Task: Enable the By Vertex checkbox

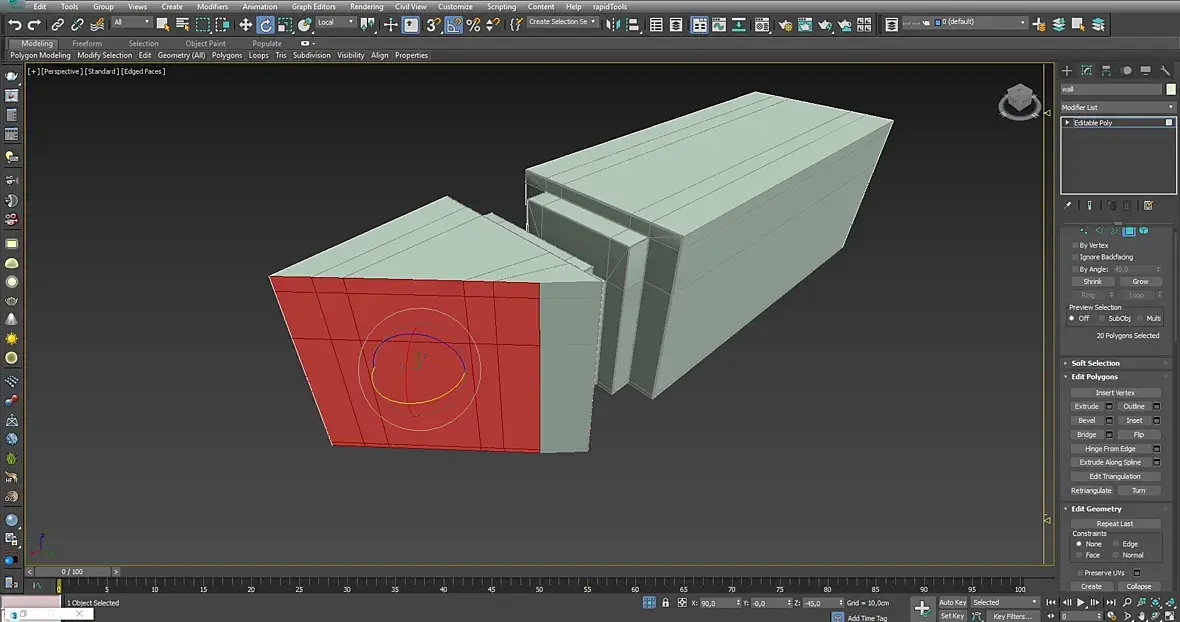Action: pyautogui.click(x=1076, y=245)
